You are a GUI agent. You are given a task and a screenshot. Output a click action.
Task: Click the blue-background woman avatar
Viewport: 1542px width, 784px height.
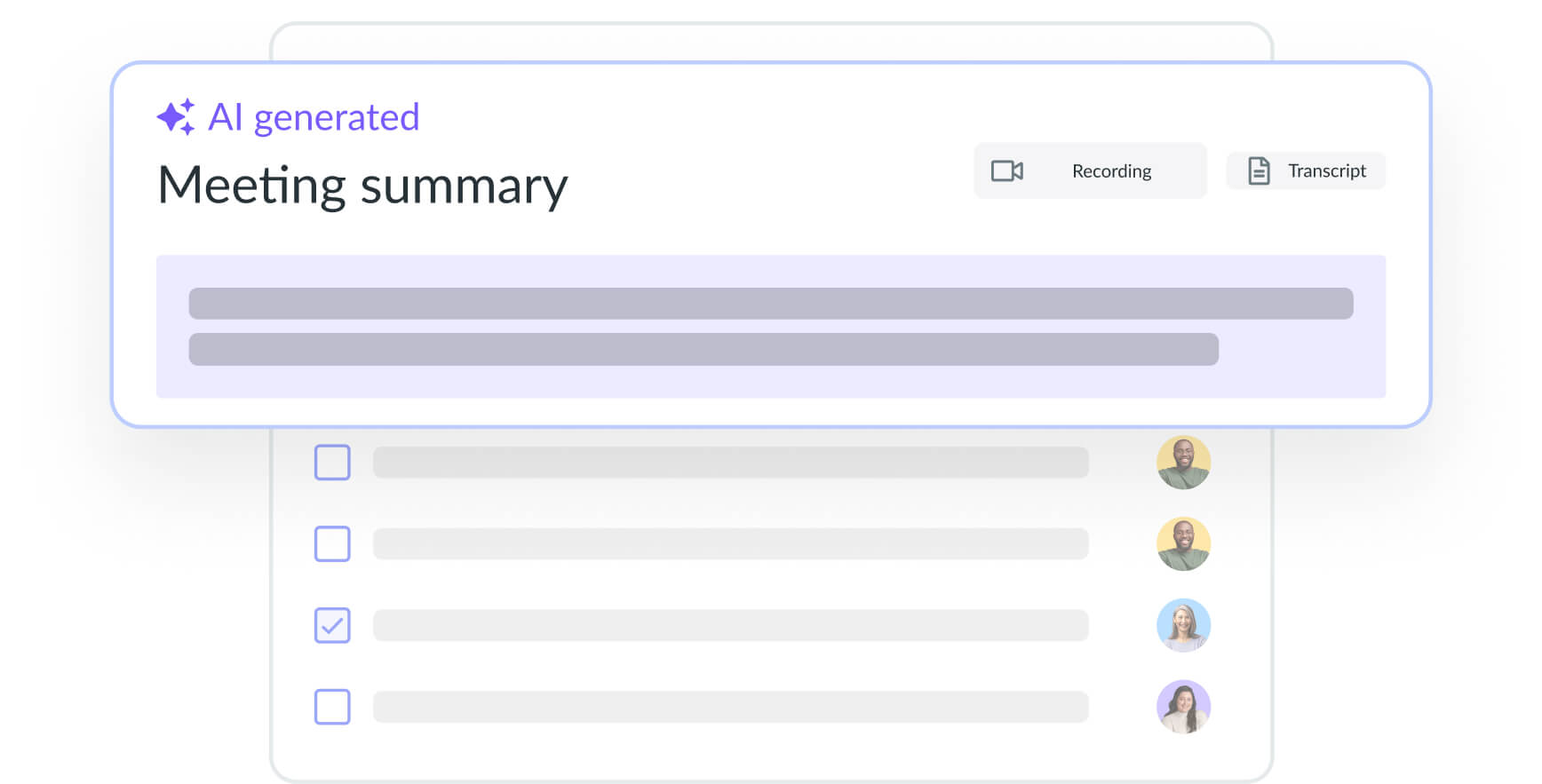(x=1183, y=625)
